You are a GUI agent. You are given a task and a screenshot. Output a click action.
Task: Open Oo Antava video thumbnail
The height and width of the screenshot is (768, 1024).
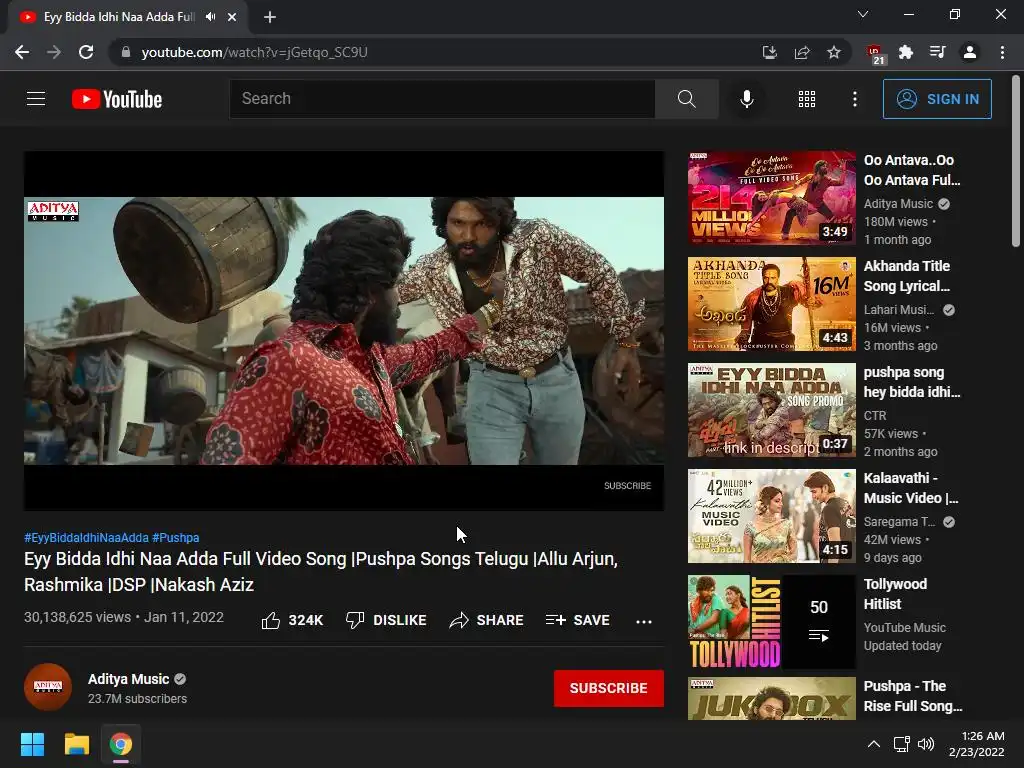coord(771,198)
